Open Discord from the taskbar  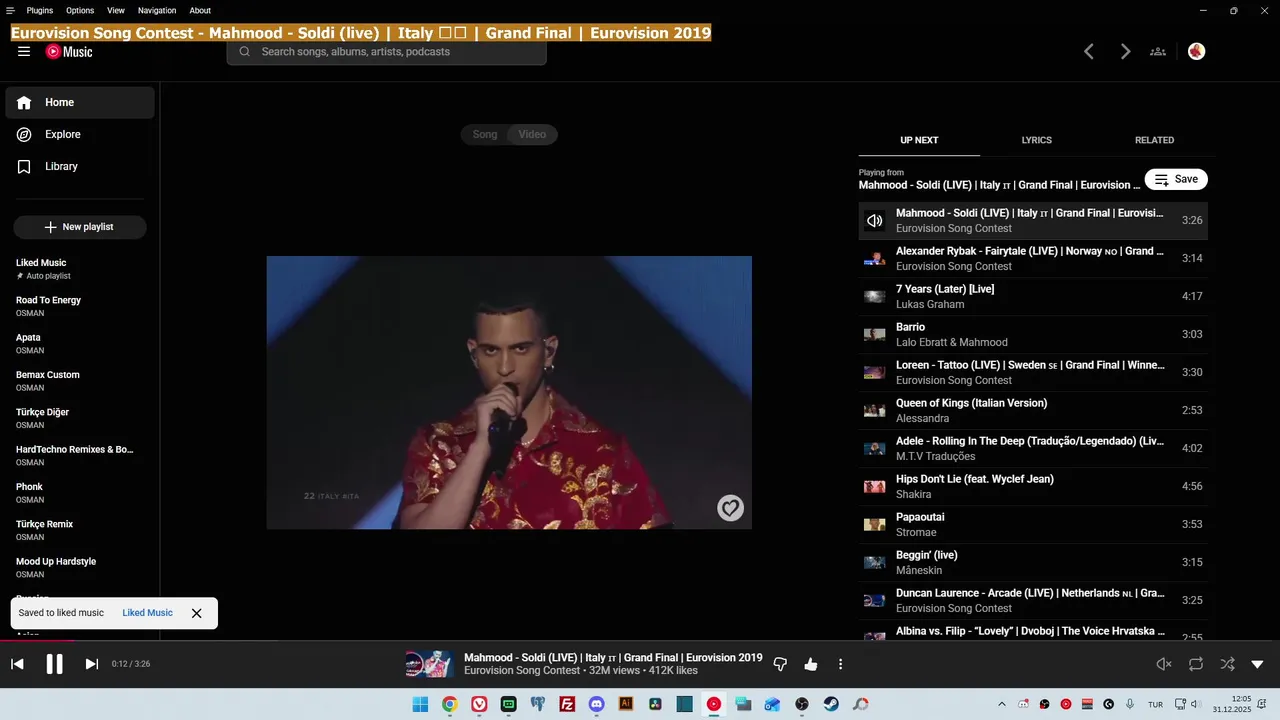coord(596,704)
